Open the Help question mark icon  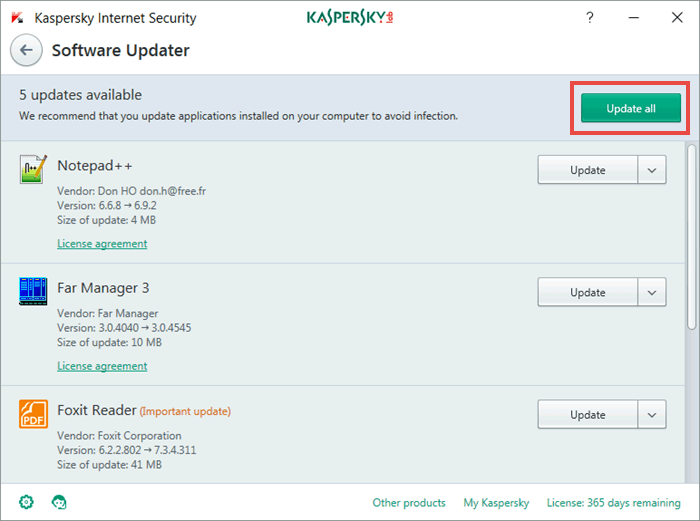click(x=590, y=17)
